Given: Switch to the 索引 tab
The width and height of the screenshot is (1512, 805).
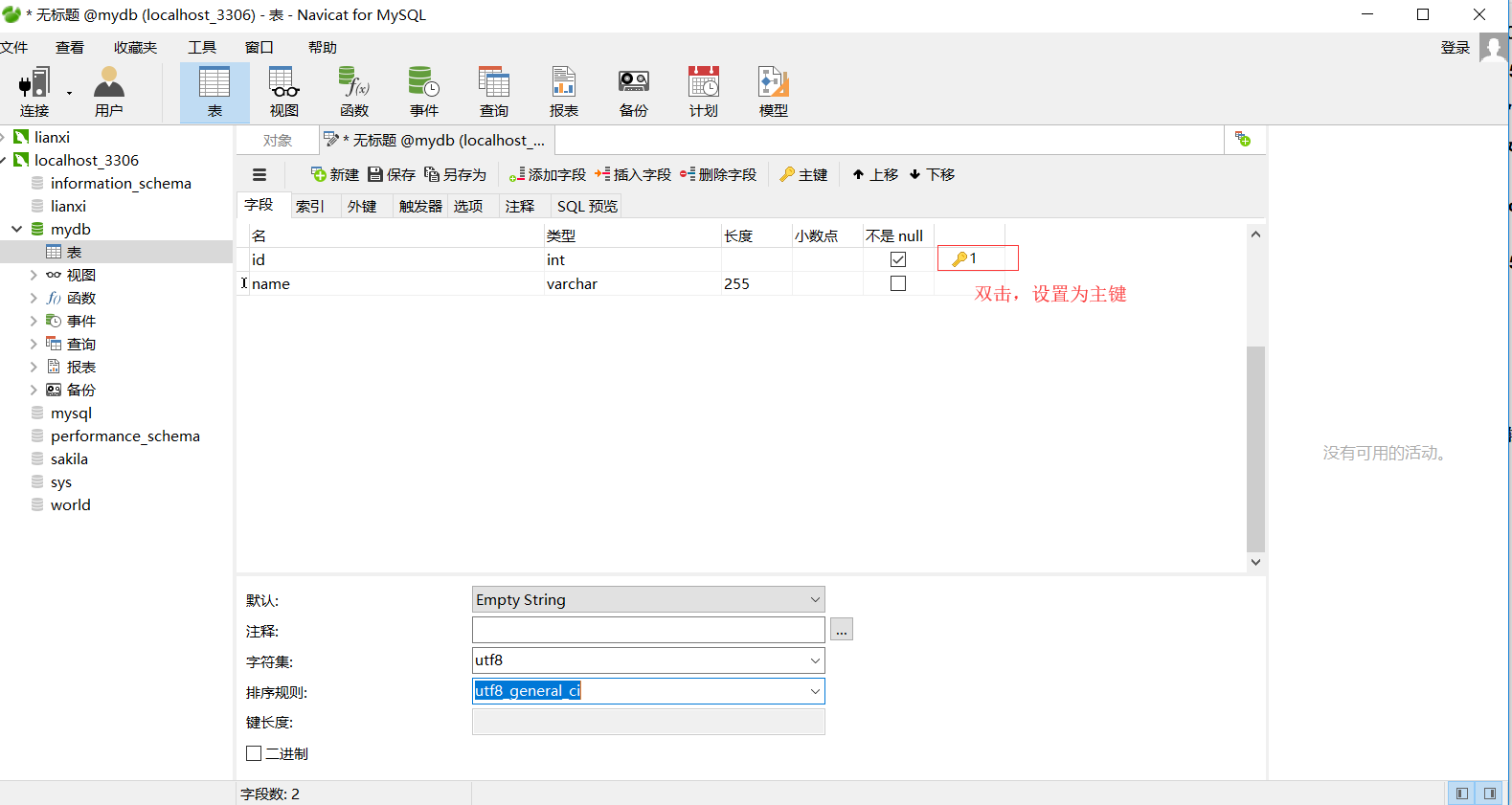Looking at the screenshot, I should (x=310, y=206).
